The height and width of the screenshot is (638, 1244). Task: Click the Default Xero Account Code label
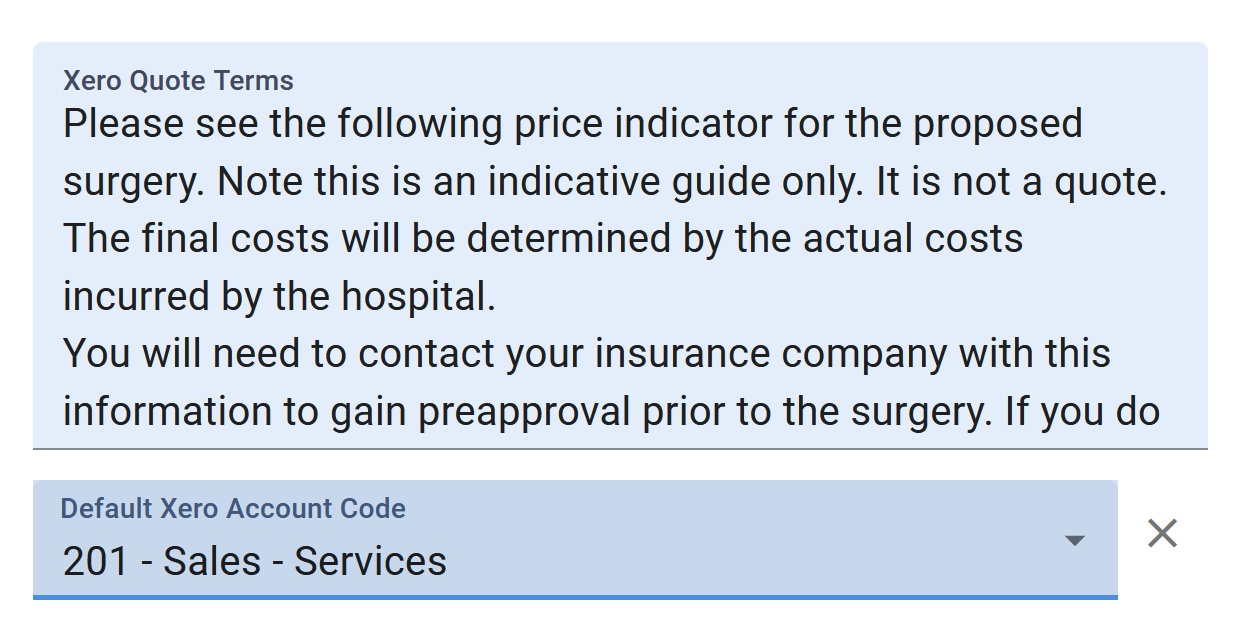pyautogui.click(x=233, y=509)
